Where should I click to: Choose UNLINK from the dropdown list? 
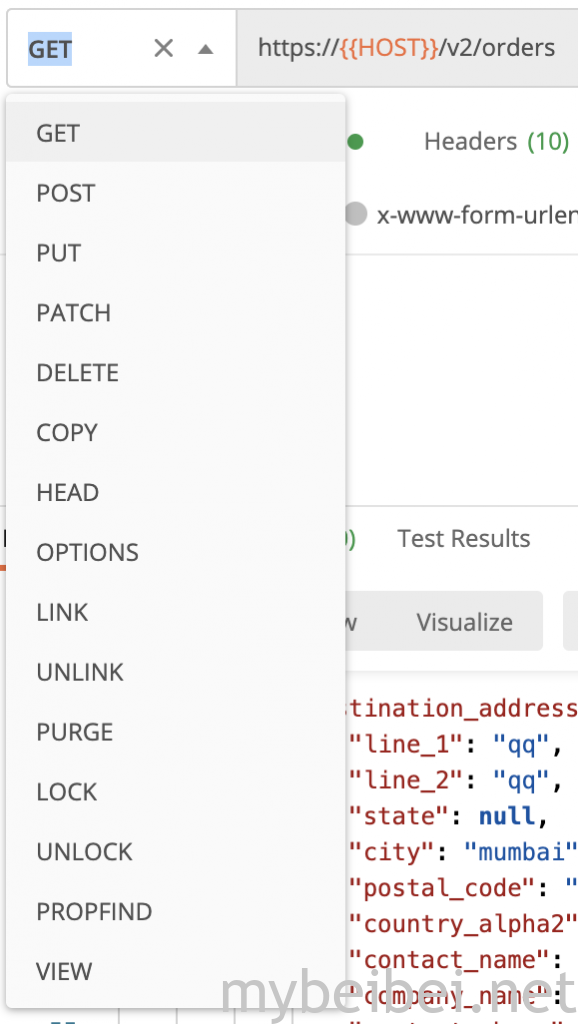click(176, 672)
